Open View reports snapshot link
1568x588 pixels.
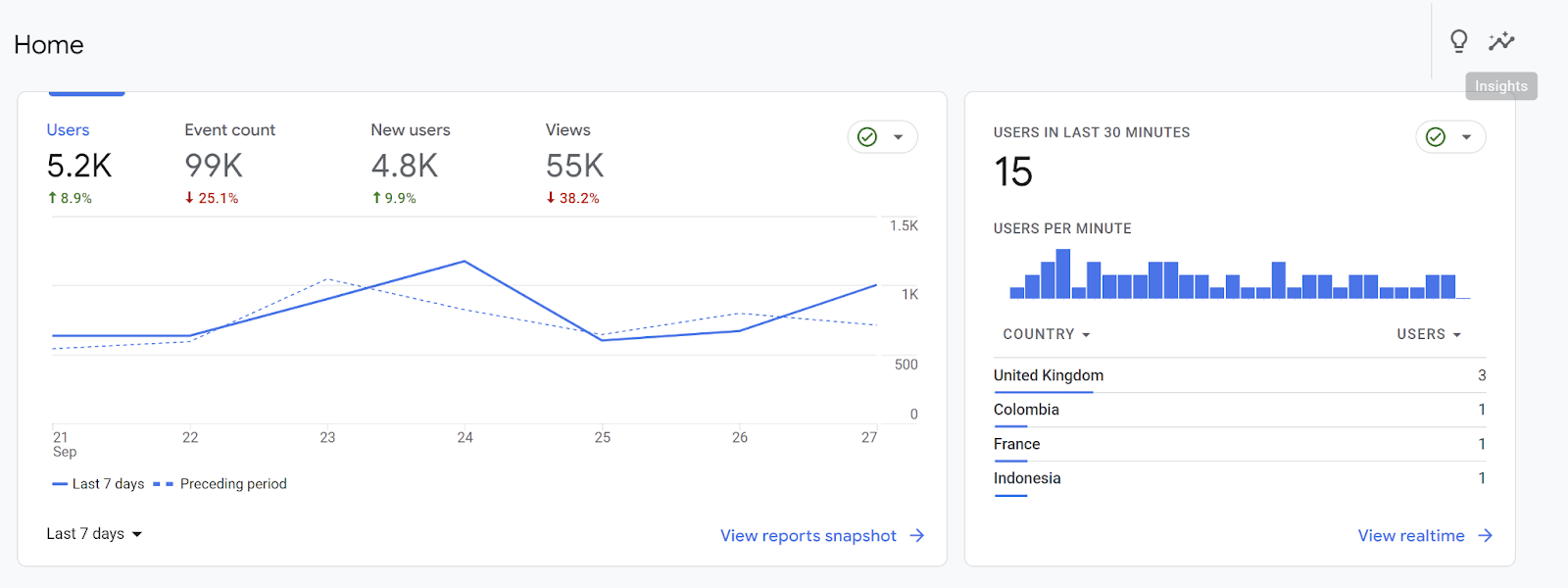pos(808,536)
